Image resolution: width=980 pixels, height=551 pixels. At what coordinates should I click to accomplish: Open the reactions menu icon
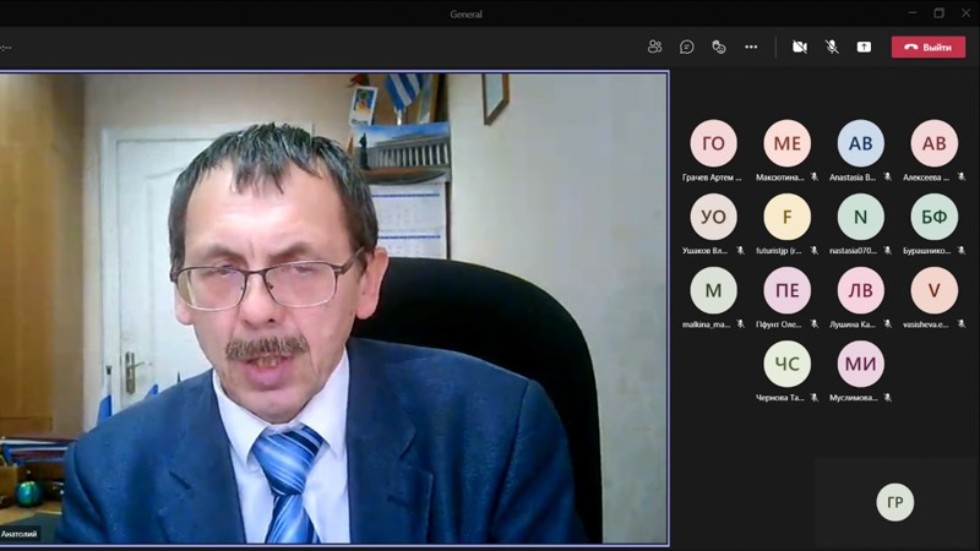click(719, 47)
